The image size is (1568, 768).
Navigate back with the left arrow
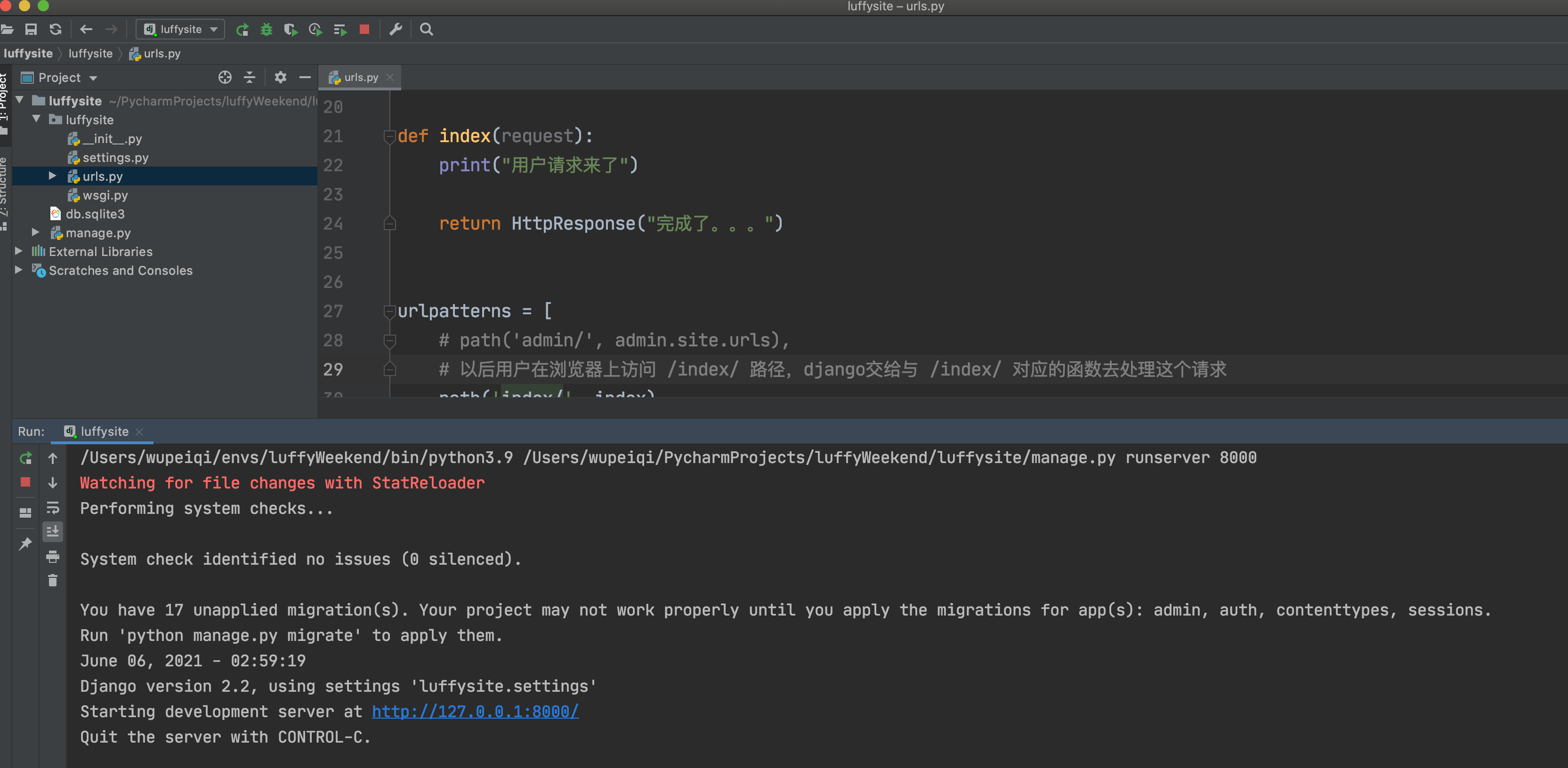point(86,29)
